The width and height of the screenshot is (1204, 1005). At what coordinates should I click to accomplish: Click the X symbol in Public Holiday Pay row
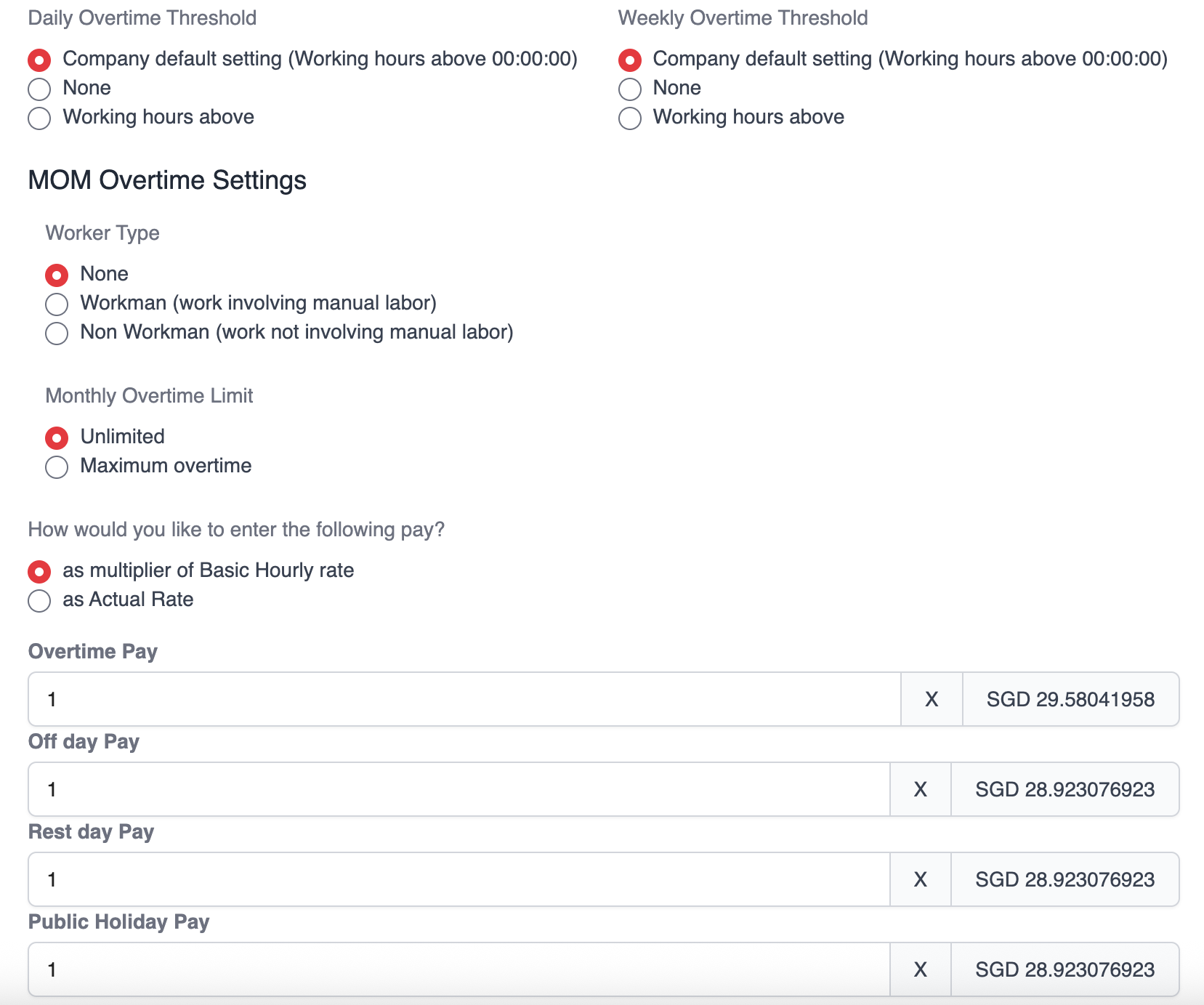[x=920, y=969]
